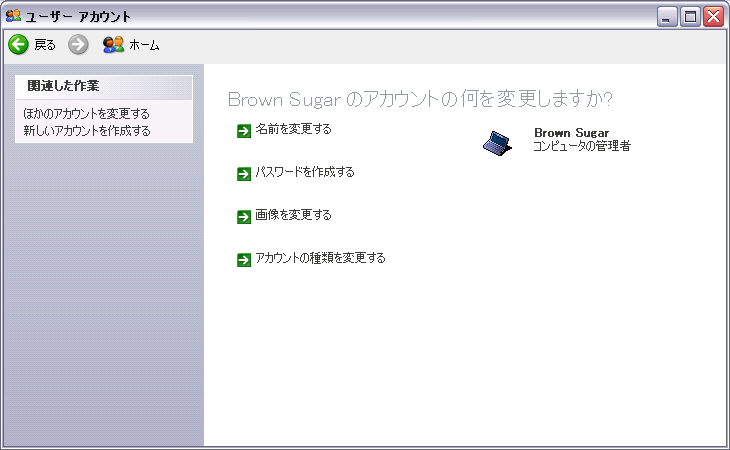The height and width of the screenshot is (450, 730).
Task: Select ほかのアカウントを変更する in sidebar
Action: tap(87, 114)
